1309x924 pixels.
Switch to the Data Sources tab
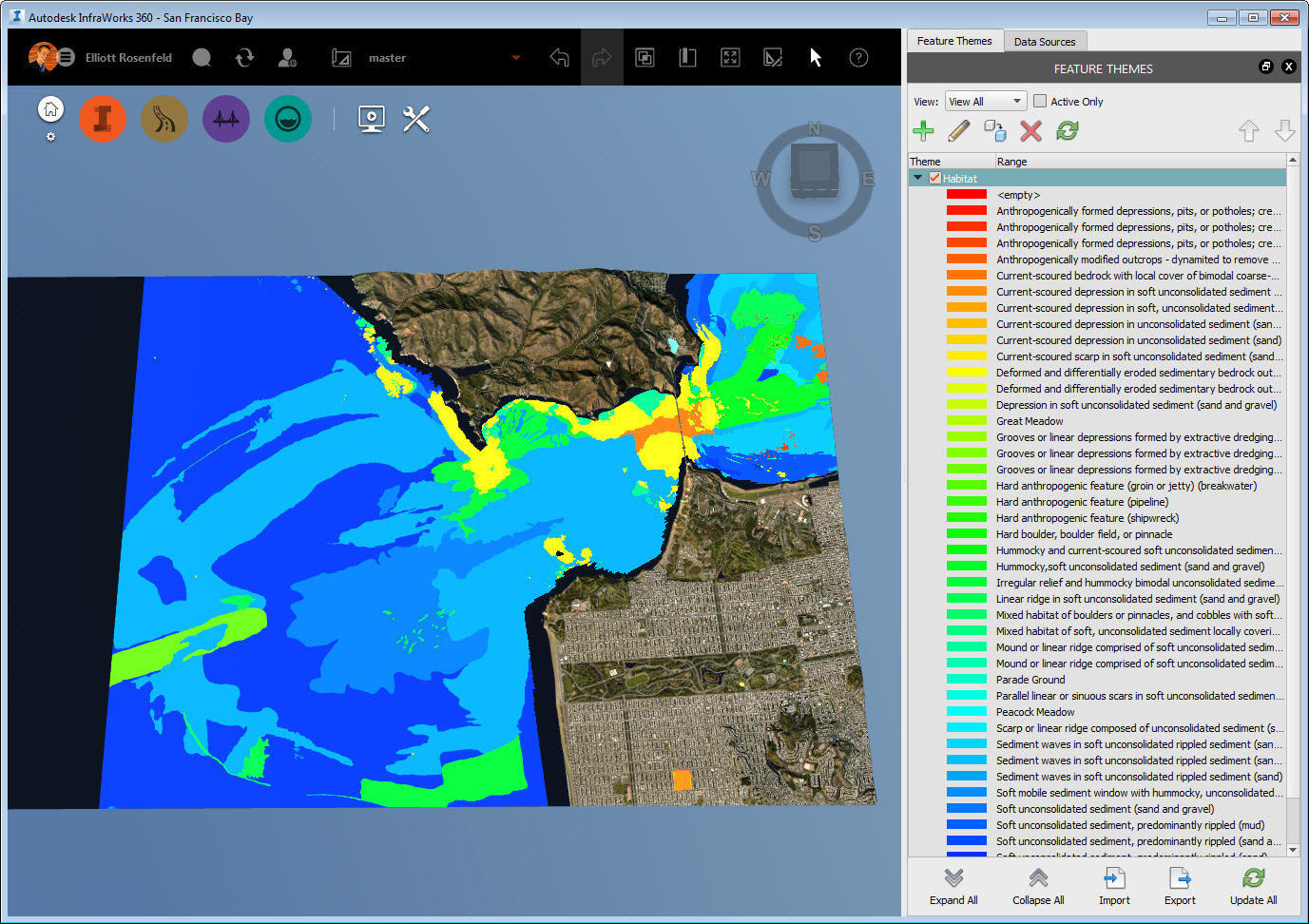1046,41
